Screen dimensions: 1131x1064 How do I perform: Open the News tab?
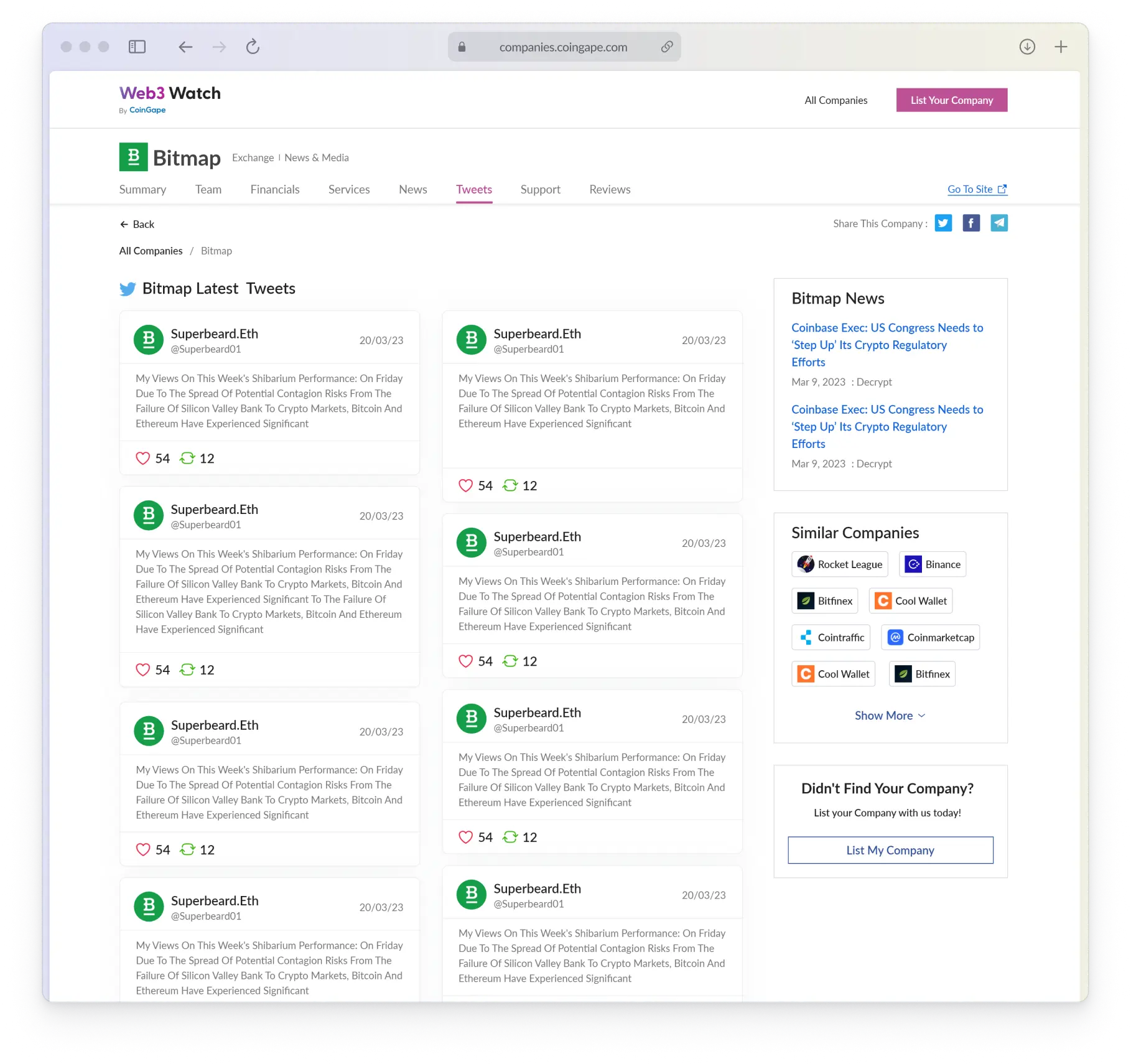[413, 189]
